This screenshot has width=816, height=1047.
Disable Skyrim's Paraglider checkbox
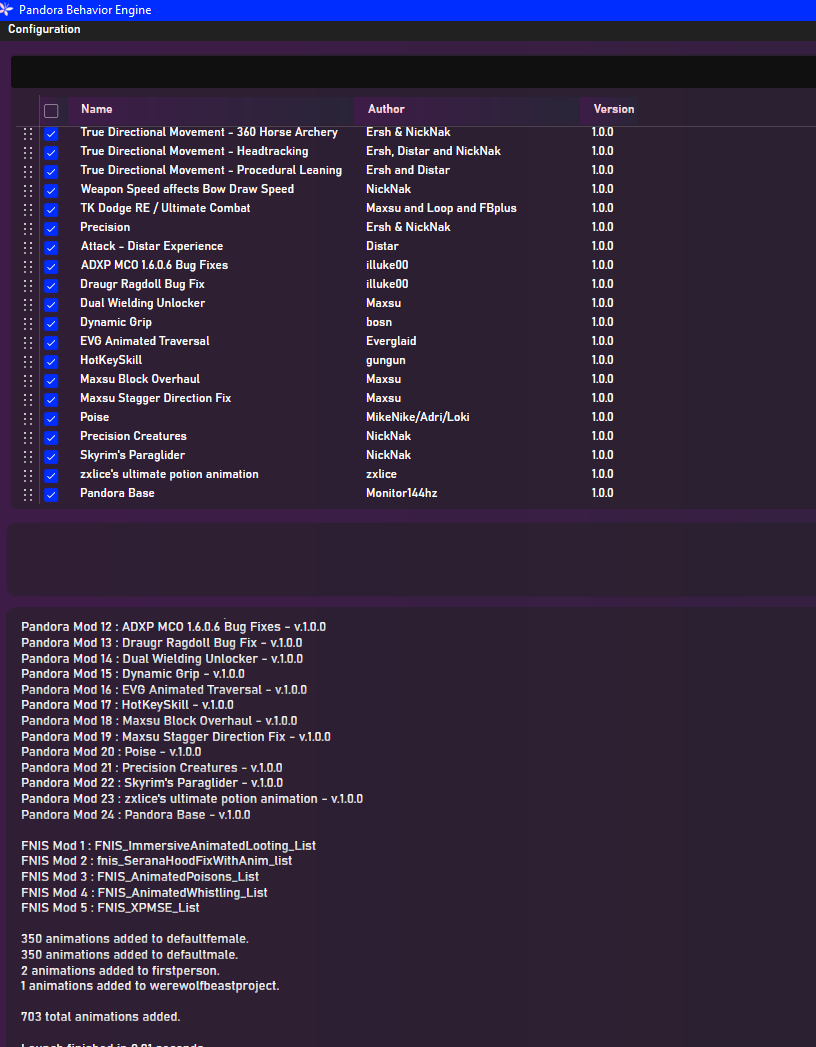coord(51,457)
